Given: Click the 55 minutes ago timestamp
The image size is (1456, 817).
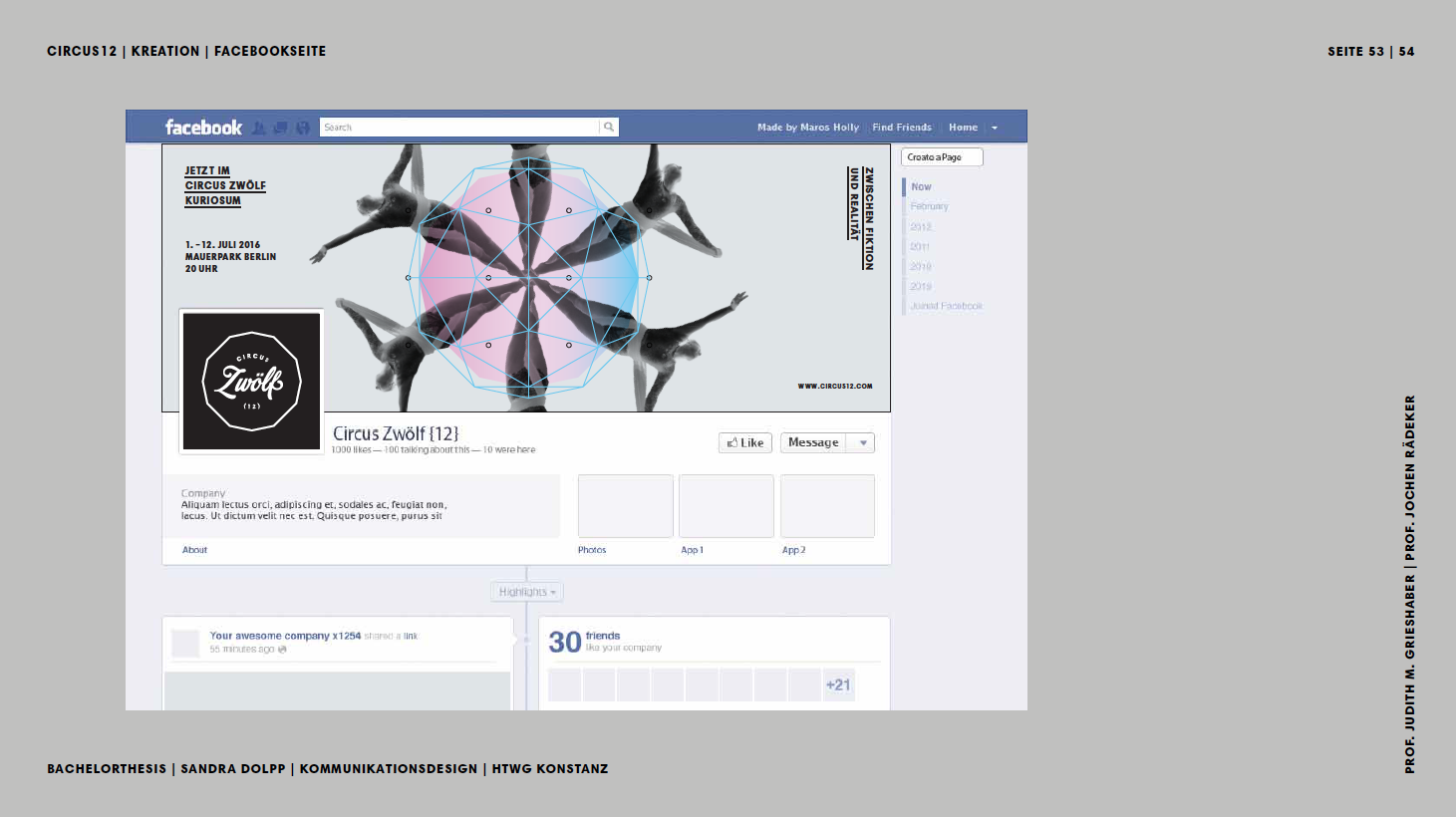Looking at the screenshot, I should (242, 650).
